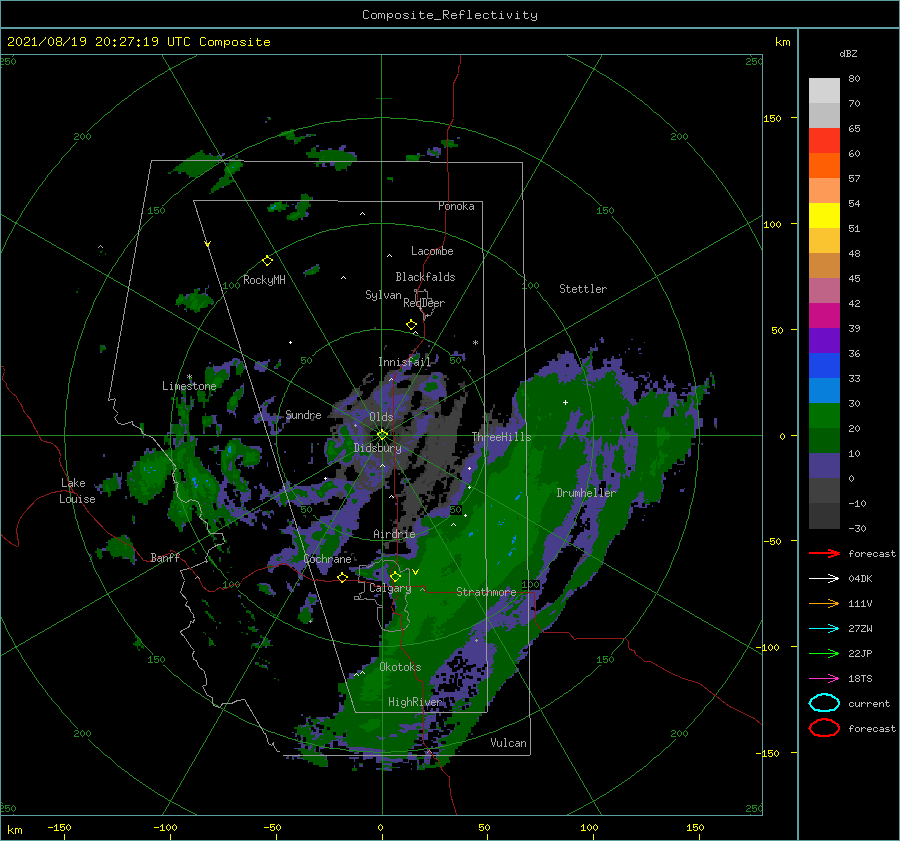Image resolution: width=900 pixels, height=841 pixels.
Task: Select the blue 33-36 dBZ swatch
Action: (x=824, y=366)
